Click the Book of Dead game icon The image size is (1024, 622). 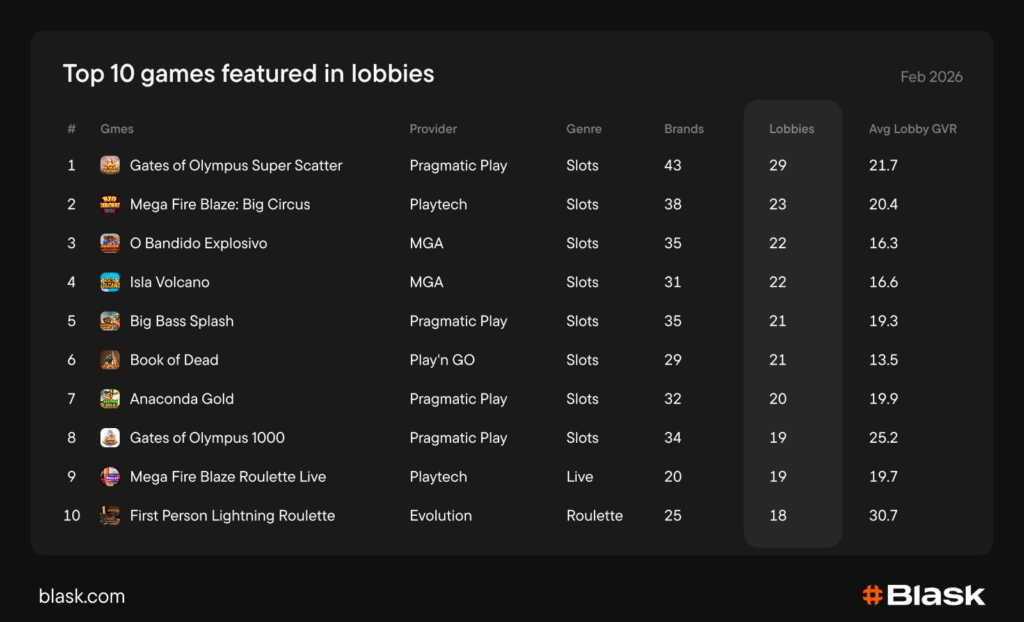point(110,360)
